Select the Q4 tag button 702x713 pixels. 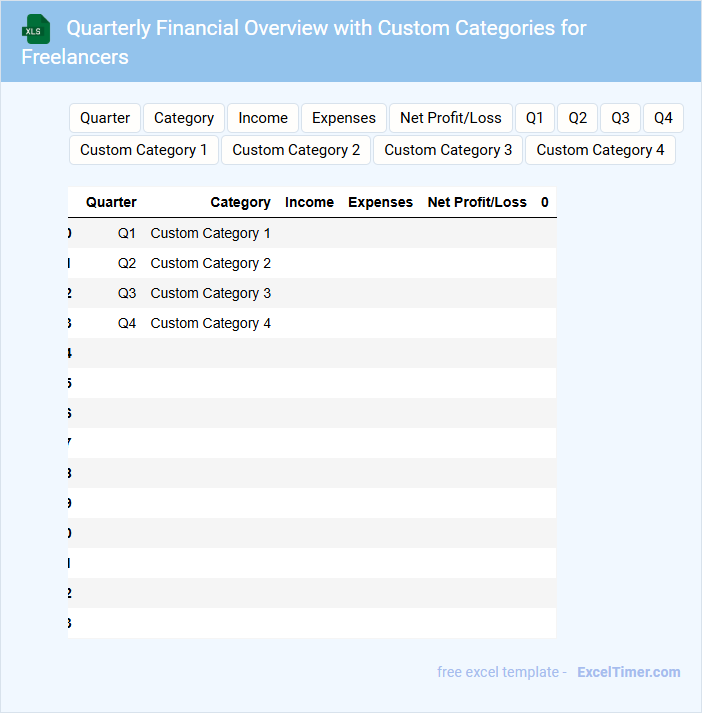(x=664, y=118)
